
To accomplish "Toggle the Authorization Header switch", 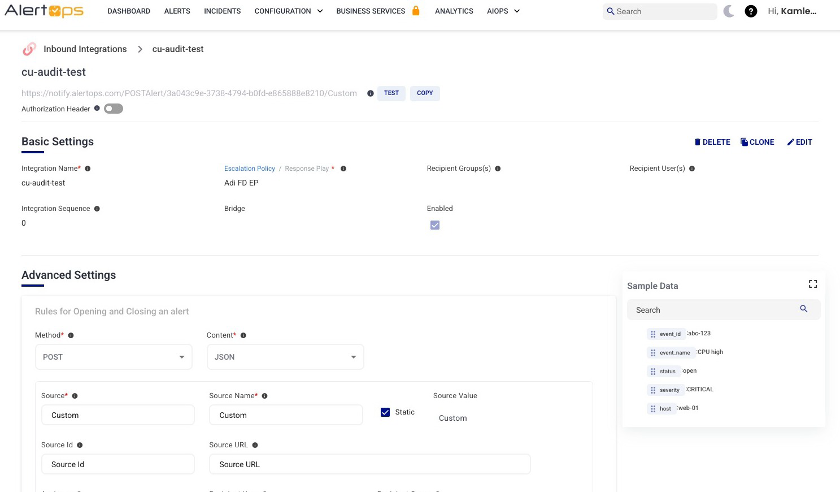I will click(x=113, y=109).
